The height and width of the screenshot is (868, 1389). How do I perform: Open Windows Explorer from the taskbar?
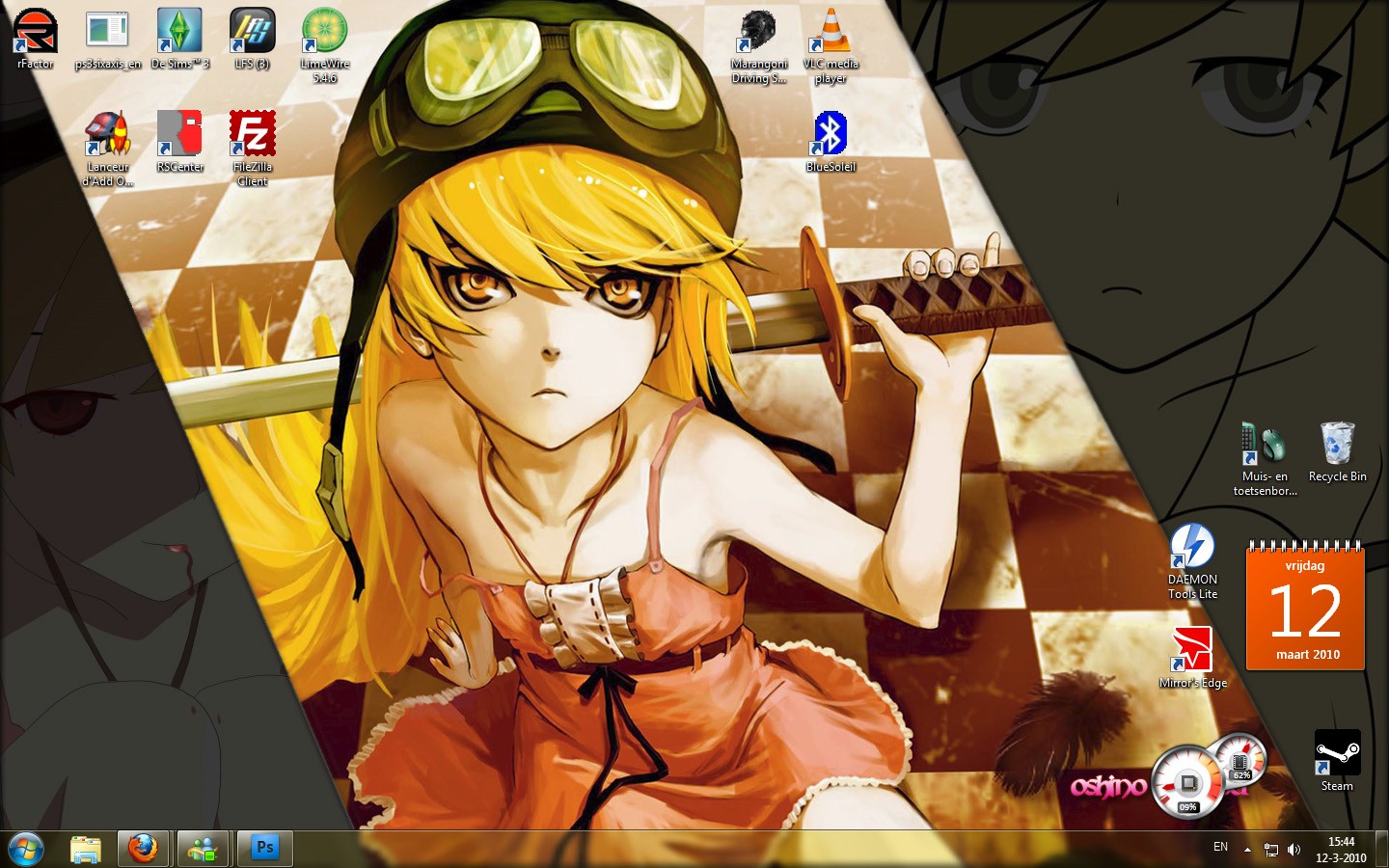86,849
